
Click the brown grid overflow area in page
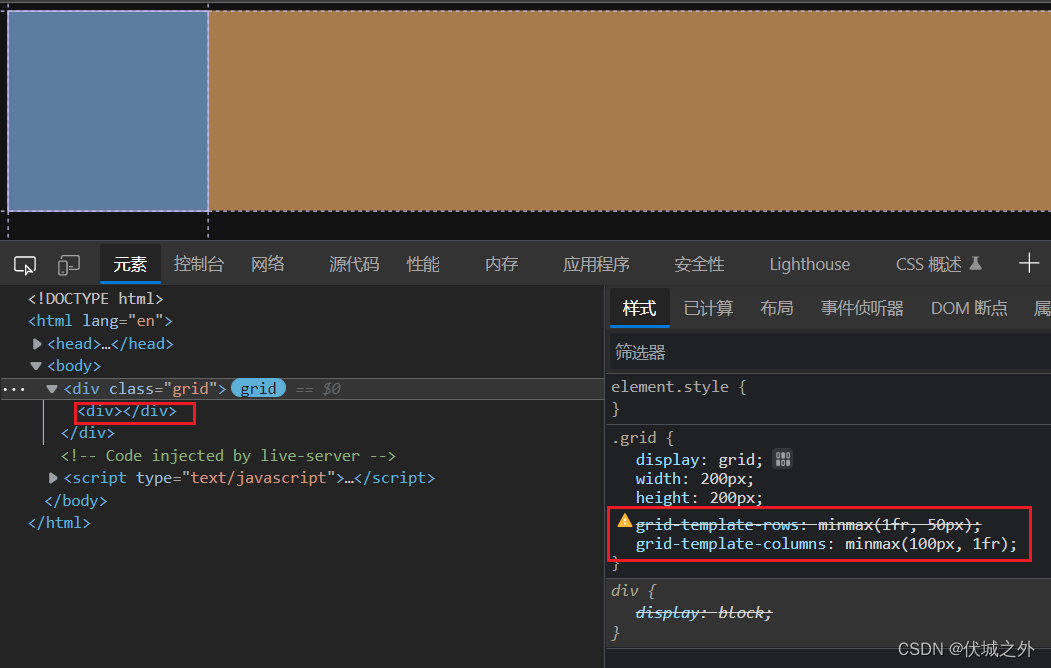pos(629,111)
